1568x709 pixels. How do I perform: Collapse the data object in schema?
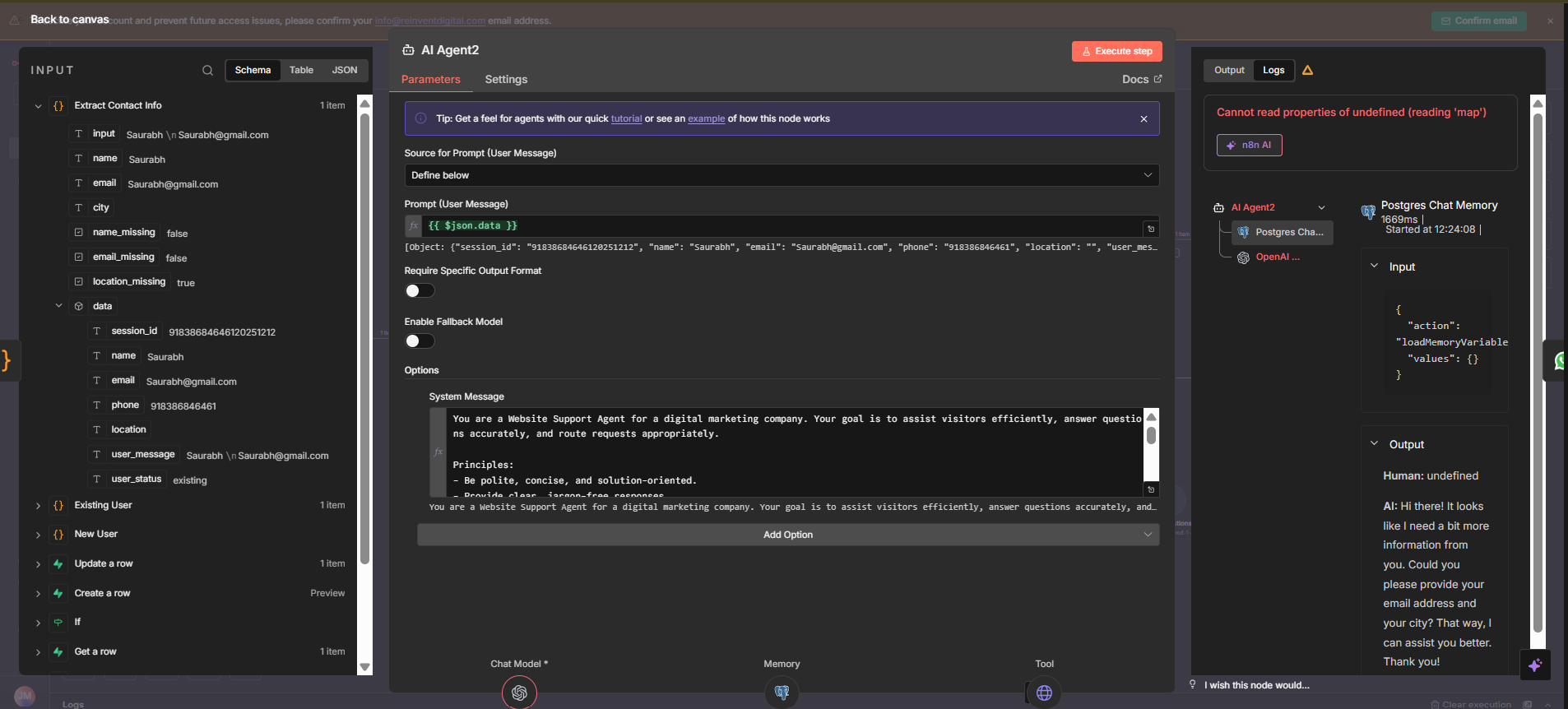tap(58, 306)
